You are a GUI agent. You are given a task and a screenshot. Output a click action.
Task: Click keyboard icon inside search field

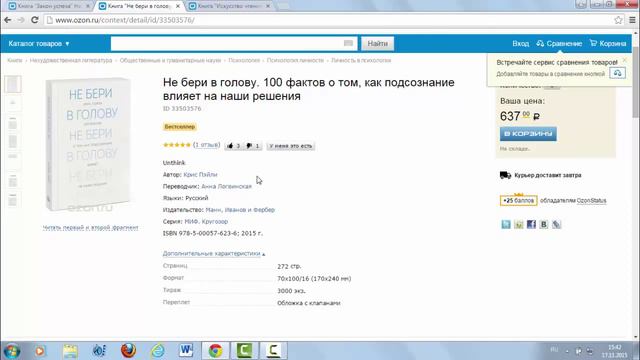pos(348,43)
